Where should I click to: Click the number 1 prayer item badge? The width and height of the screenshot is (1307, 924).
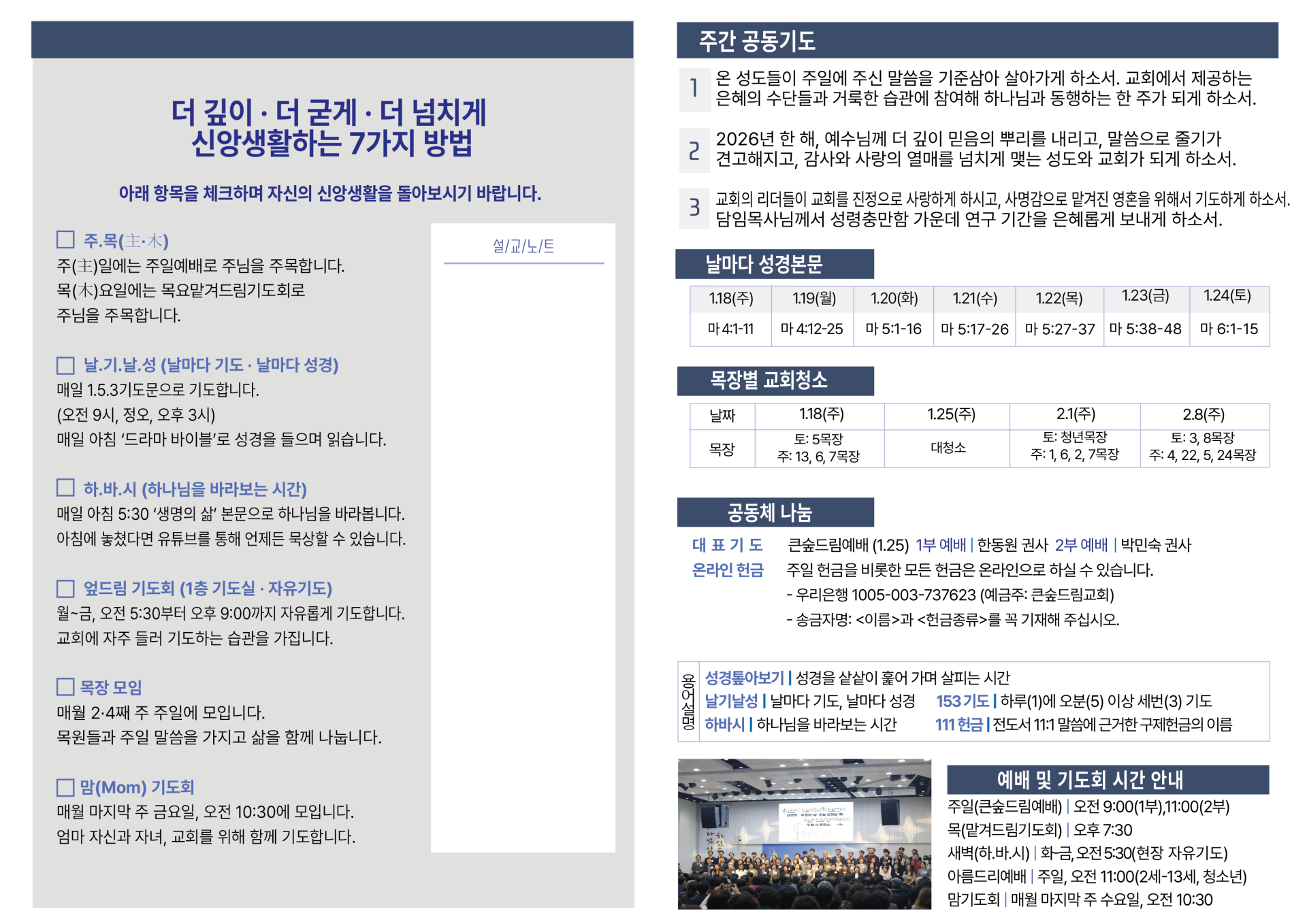tap(694, 89)
